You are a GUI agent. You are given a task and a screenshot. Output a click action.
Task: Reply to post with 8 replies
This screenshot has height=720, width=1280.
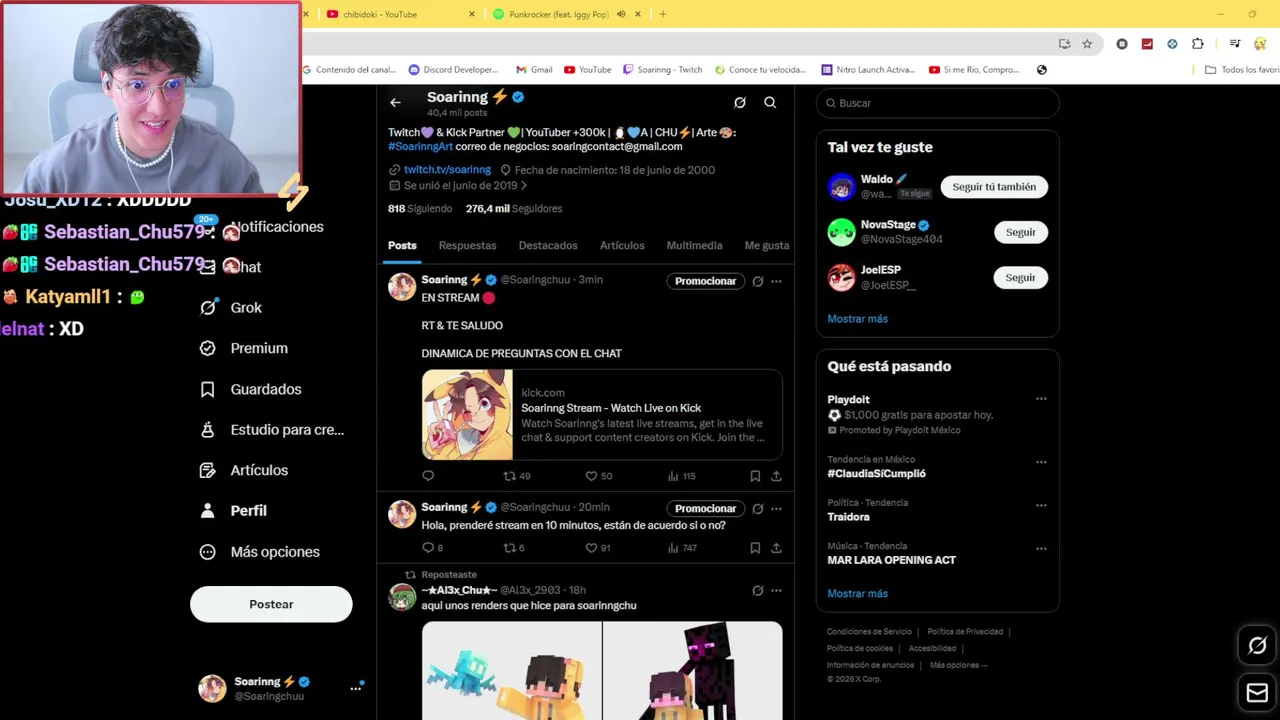(432, 547)
